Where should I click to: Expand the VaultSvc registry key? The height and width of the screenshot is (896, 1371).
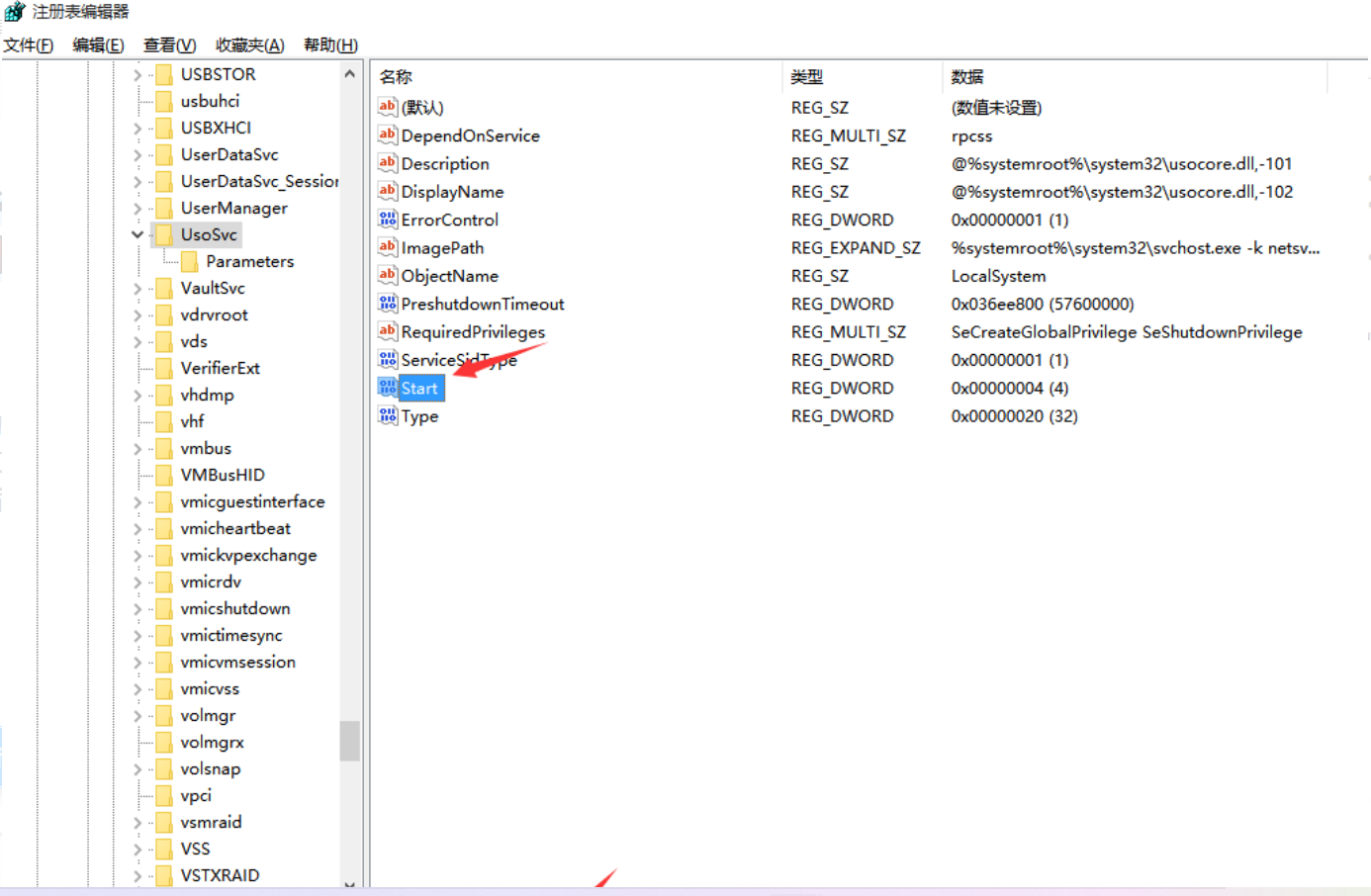tap(137, 288)
